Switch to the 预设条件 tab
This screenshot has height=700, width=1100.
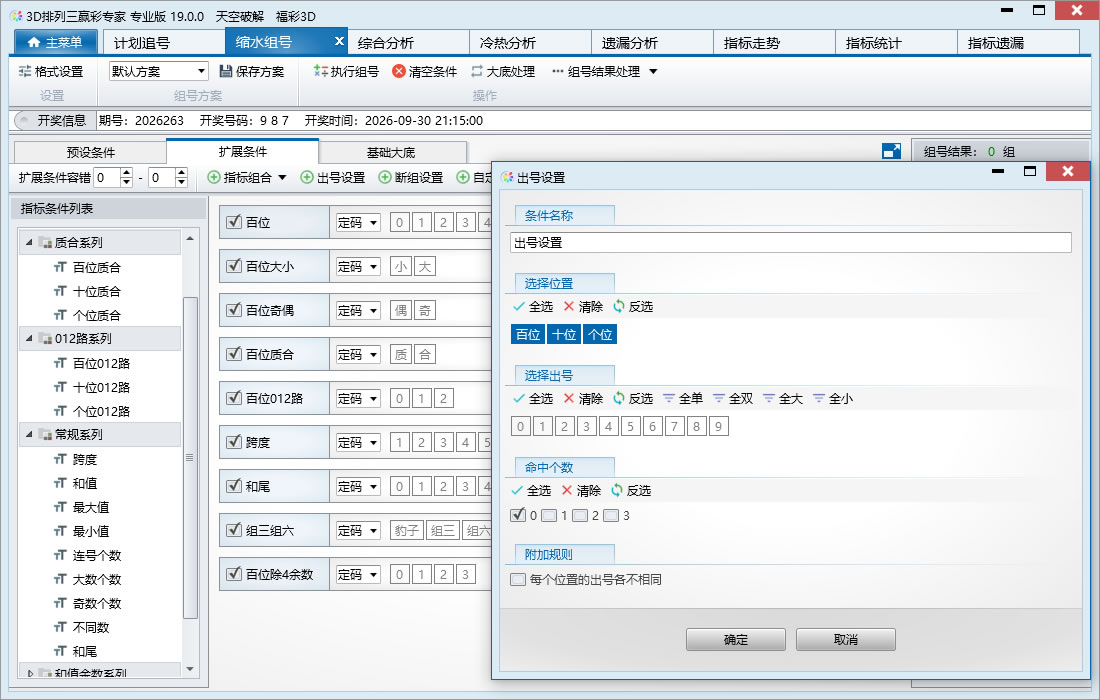90,152
